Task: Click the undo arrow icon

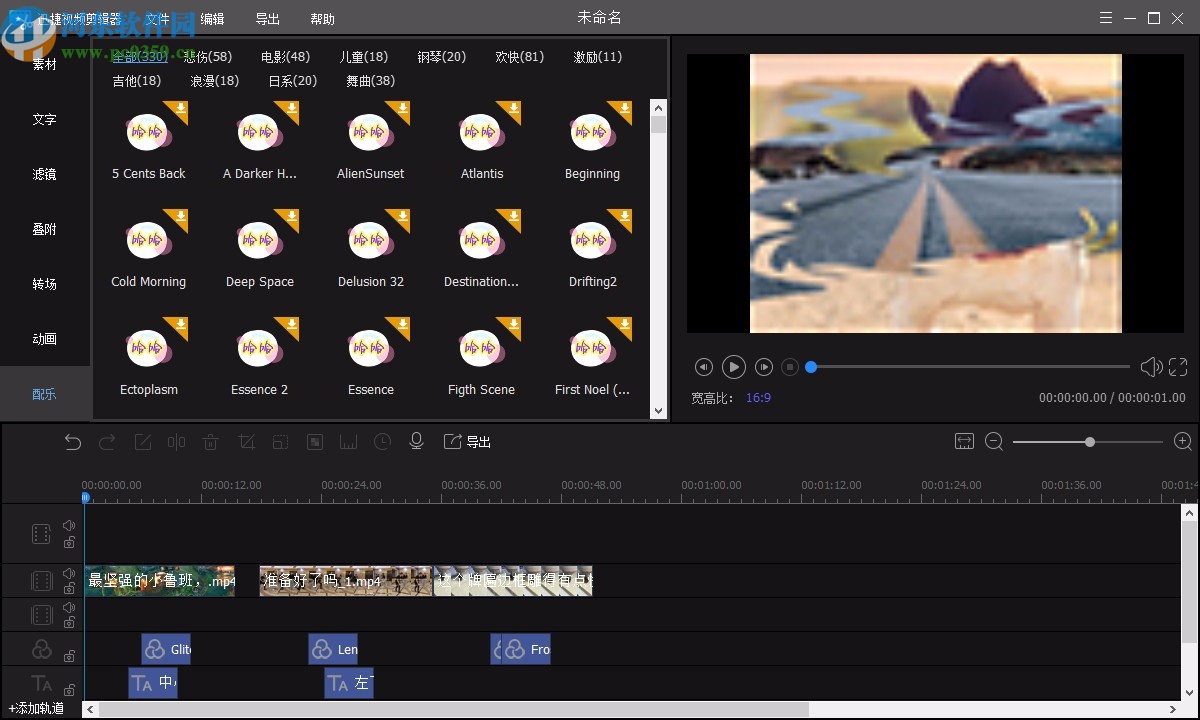Action: [x=72, y=441]
